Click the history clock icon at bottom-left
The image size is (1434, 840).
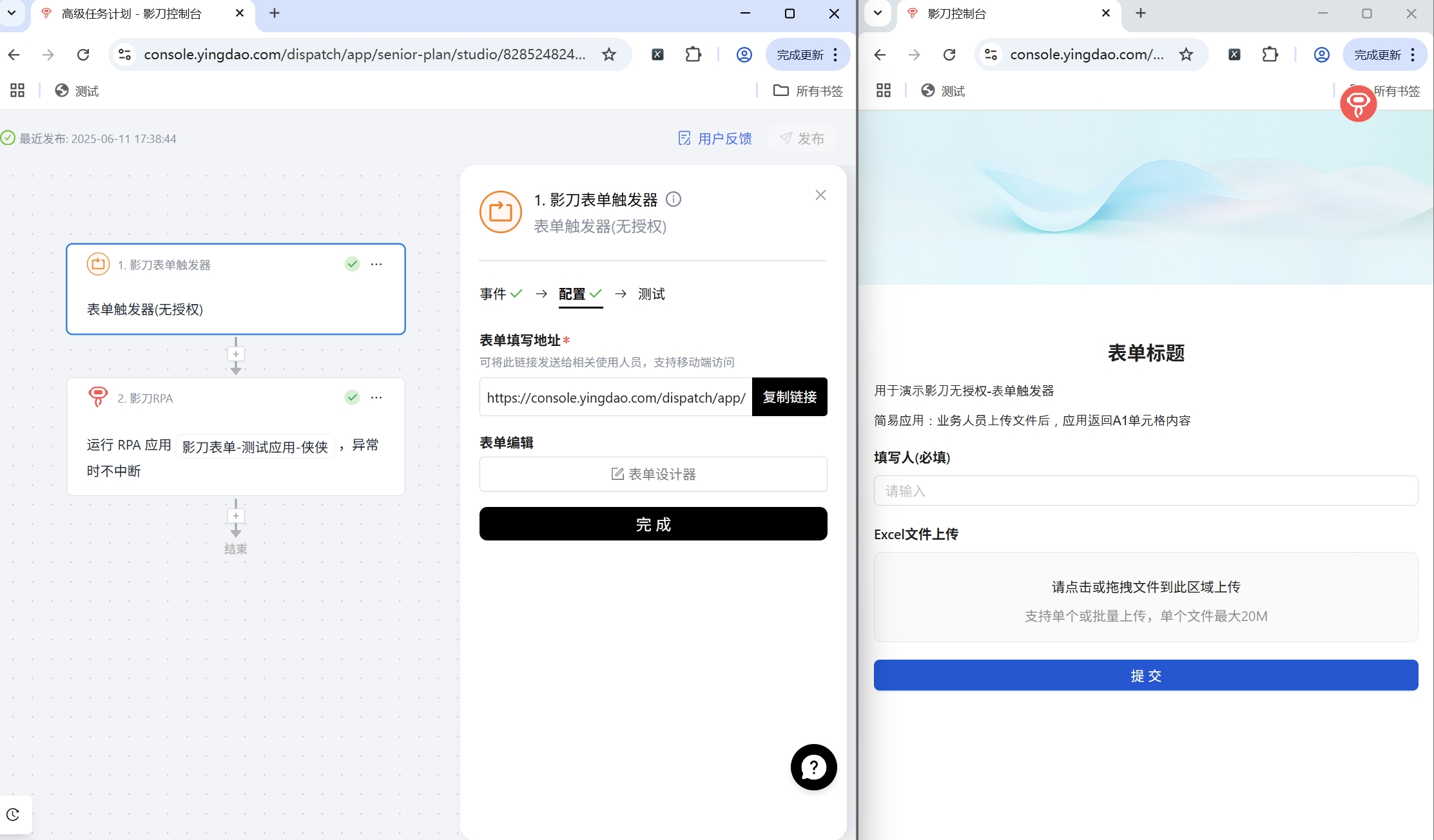(14, 814)
